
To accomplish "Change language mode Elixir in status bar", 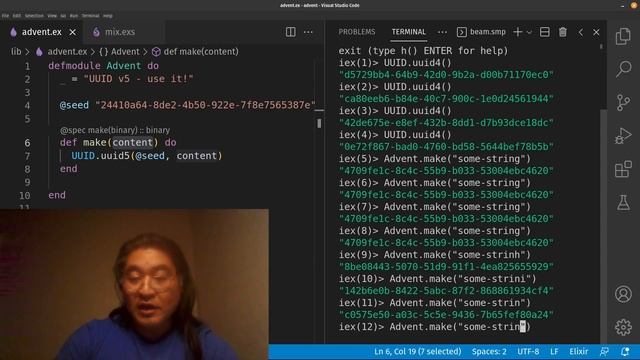I will pos(579,351).
